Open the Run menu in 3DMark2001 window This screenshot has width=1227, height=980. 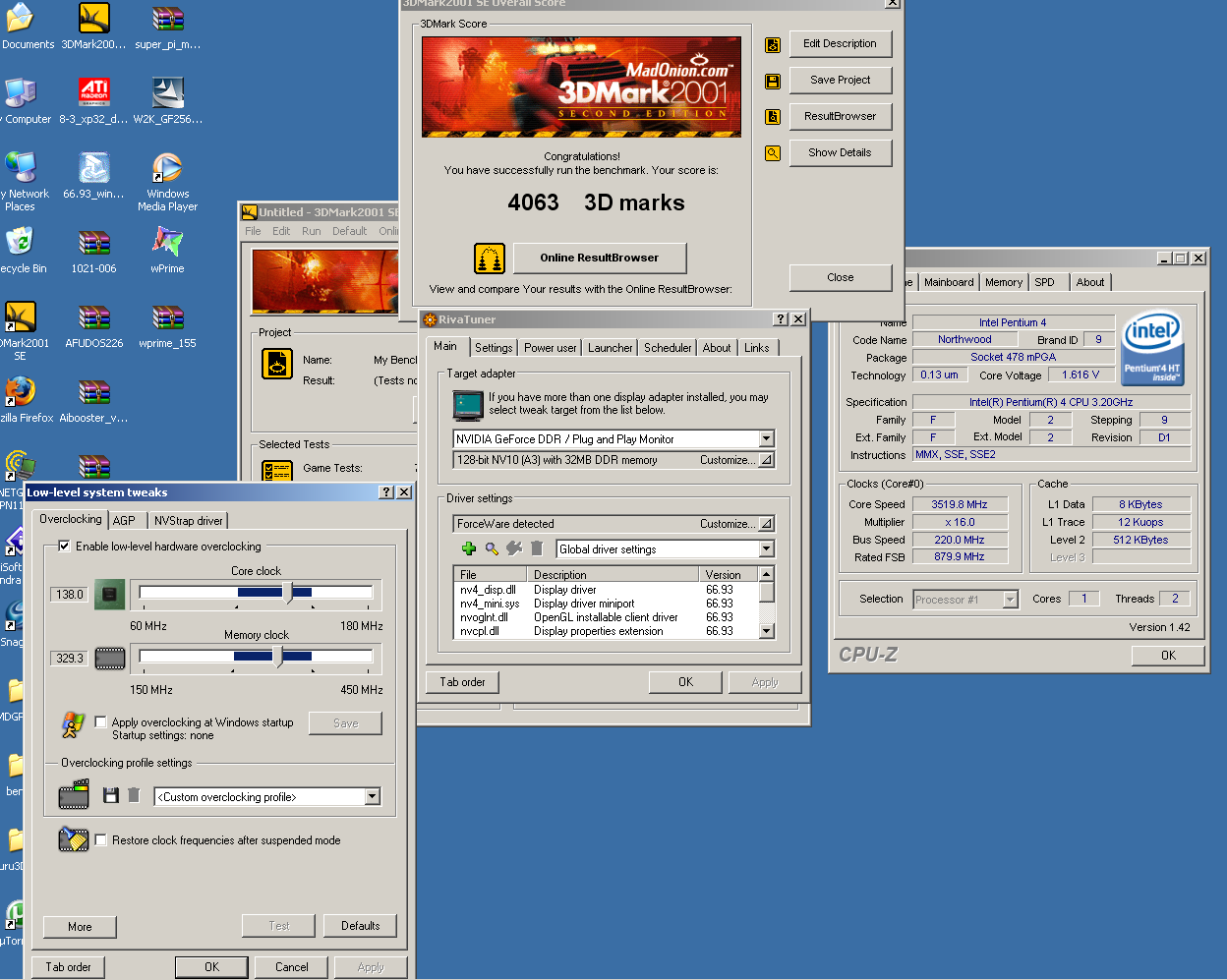pos(311,231)
